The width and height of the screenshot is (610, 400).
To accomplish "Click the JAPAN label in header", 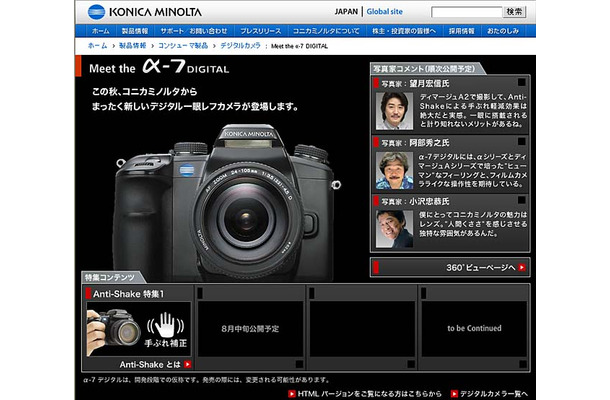I will click(346, 12).
